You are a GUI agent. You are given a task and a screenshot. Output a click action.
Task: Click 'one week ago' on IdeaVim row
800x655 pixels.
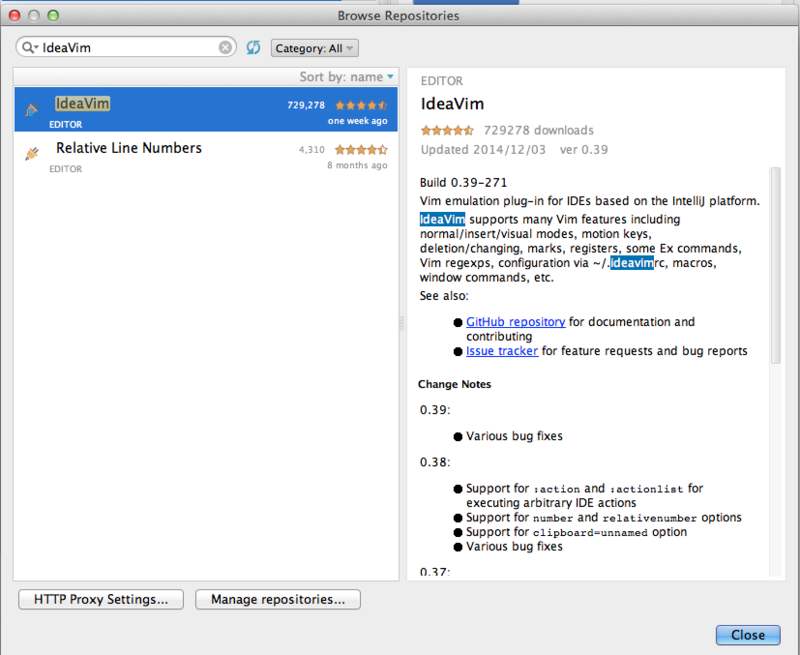(x=358, y=121)
